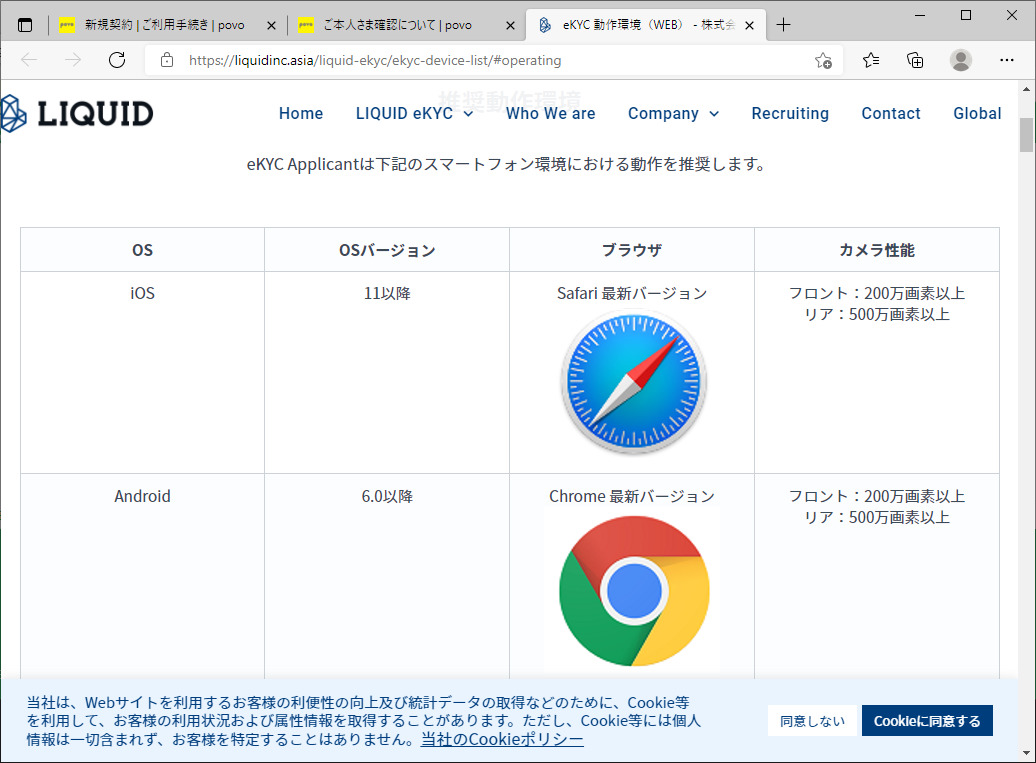Click the Safari compass image
The image size is (1036, 763).
632,383
